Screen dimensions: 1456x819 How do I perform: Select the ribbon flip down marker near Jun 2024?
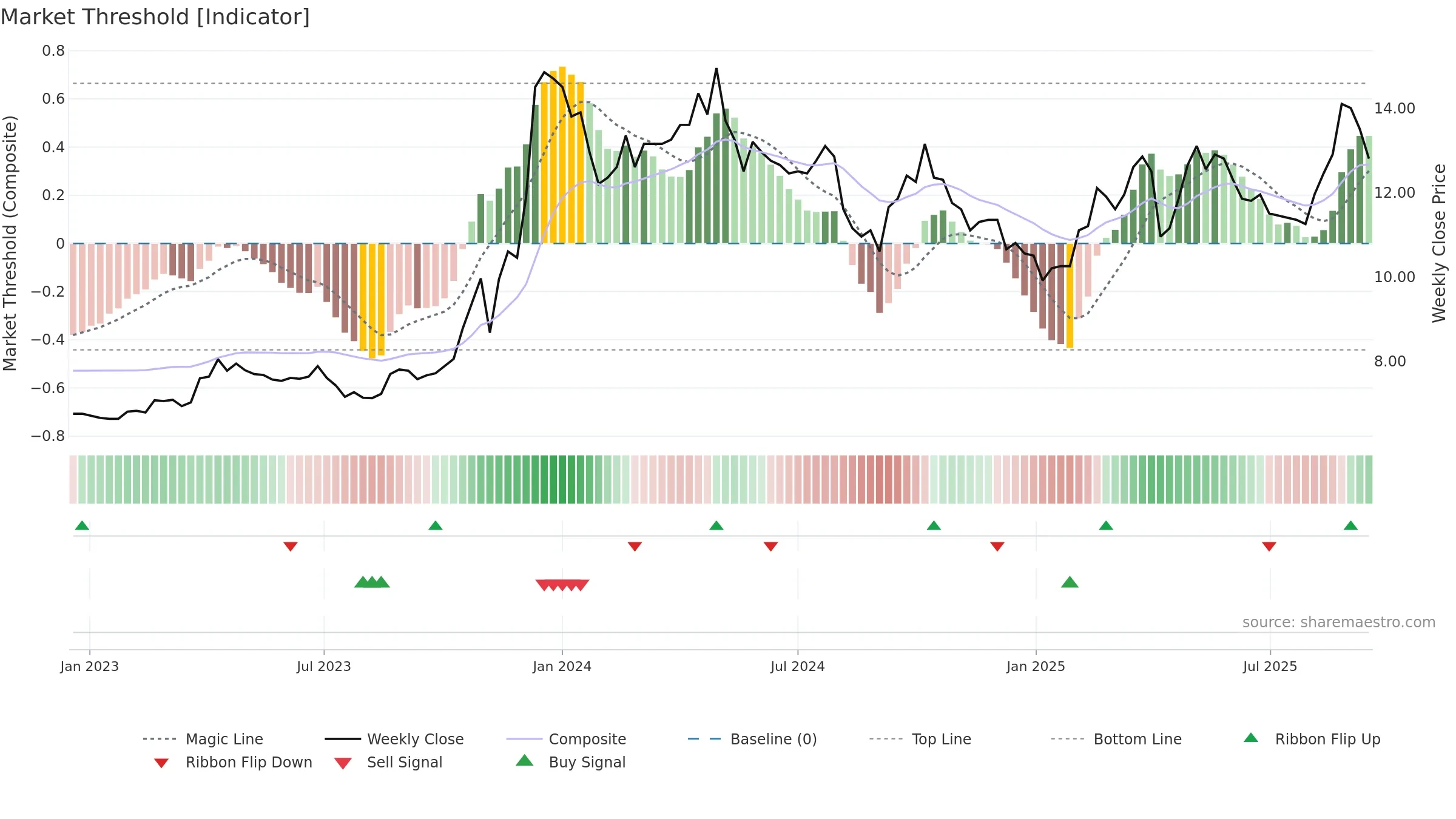point(770,547)
